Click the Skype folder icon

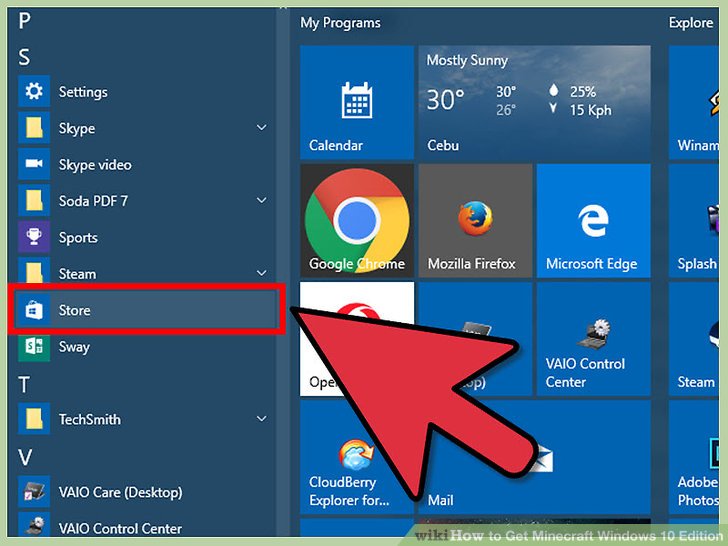34,128
